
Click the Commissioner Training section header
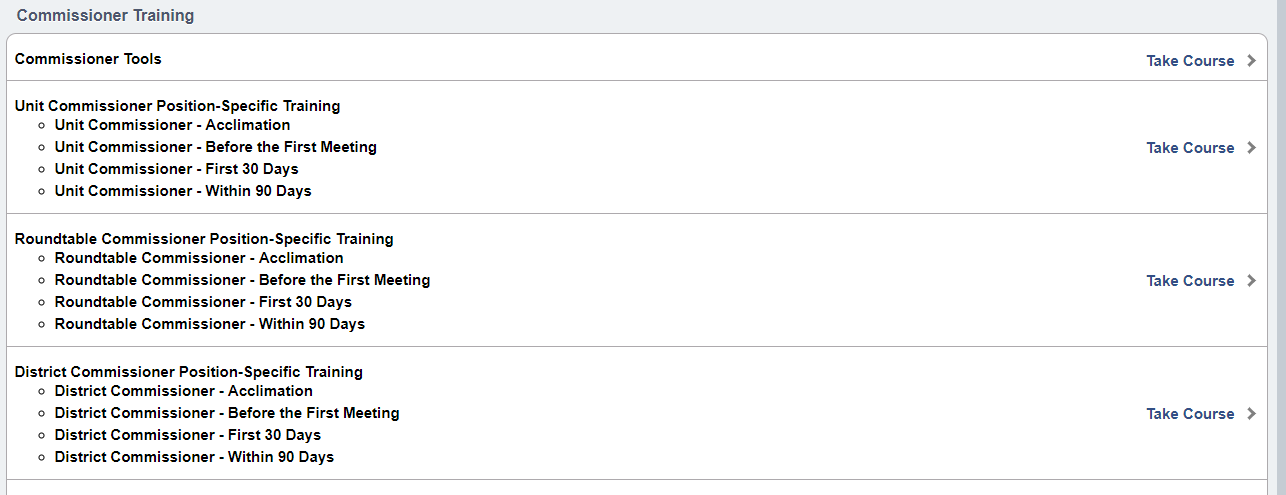(x=105, y=16)
